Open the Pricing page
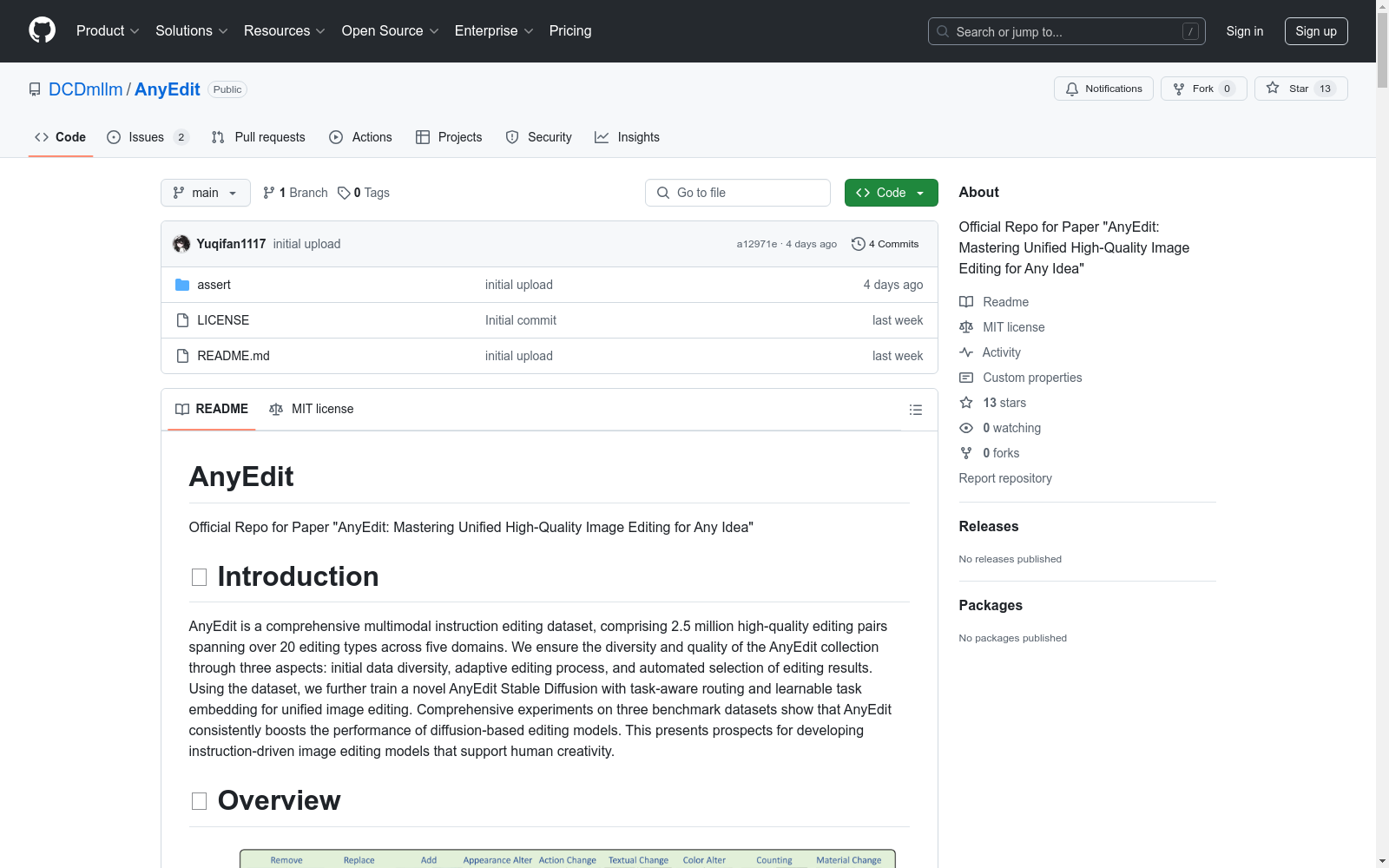Image resolution: width=1389 pixels, height=868 pixels. (570, 30)
